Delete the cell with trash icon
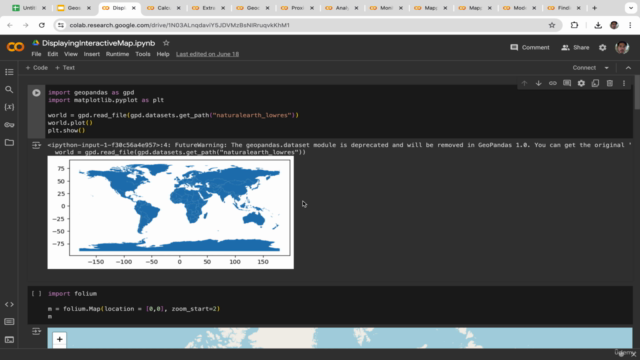This screenshot has height=360, width=640. 610,83
